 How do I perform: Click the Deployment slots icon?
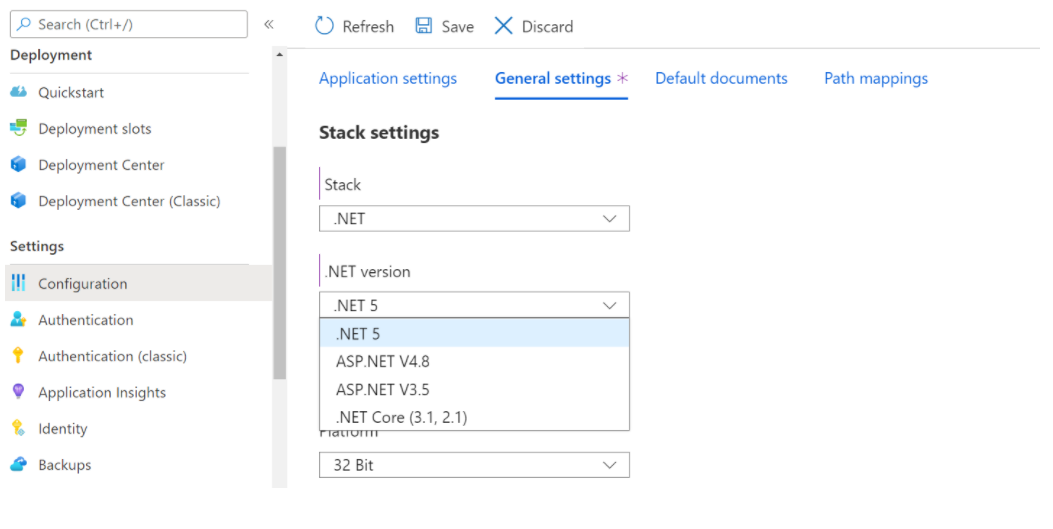pos(18,129)
